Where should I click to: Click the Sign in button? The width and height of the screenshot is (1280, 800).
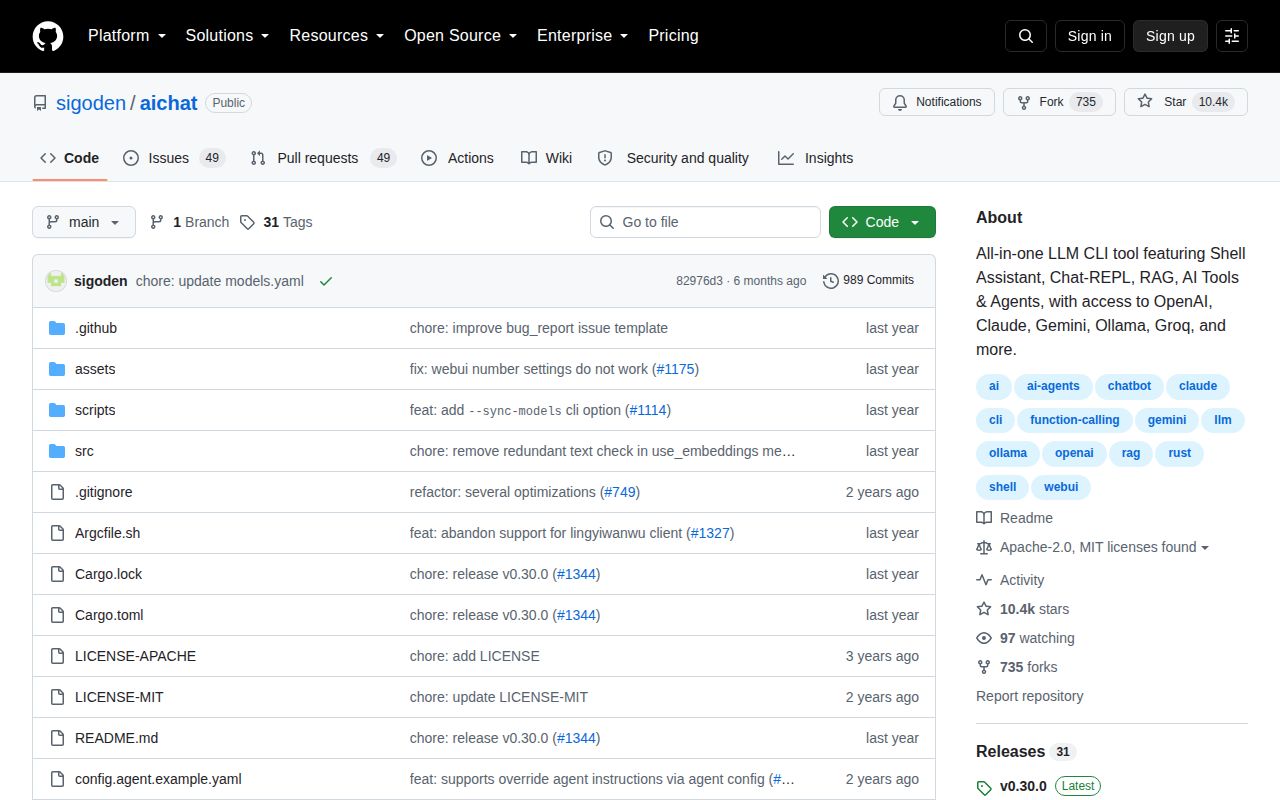(1089, 36)
